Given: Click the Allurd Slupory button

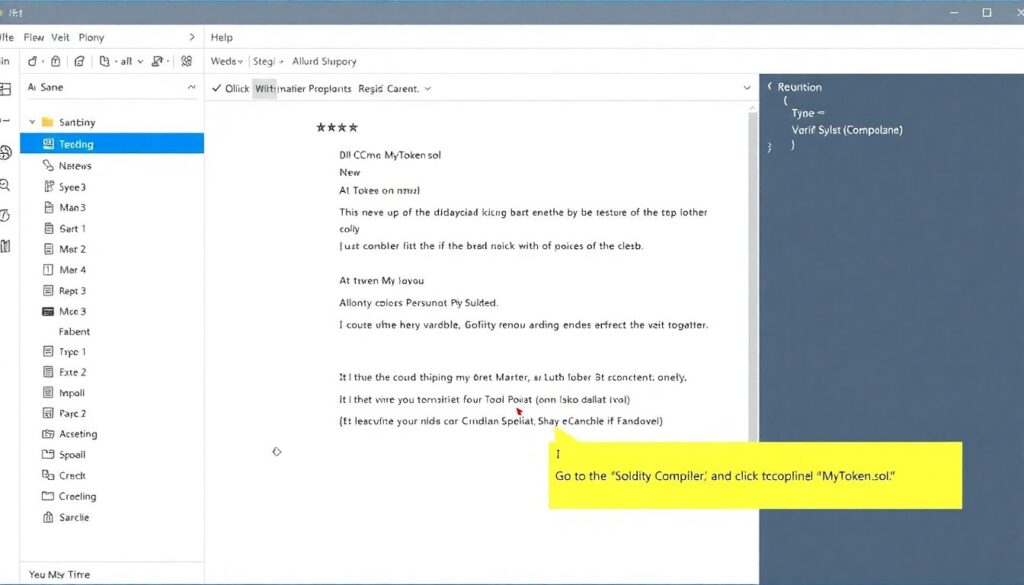Looking at the screenshot, I should 324,61.
